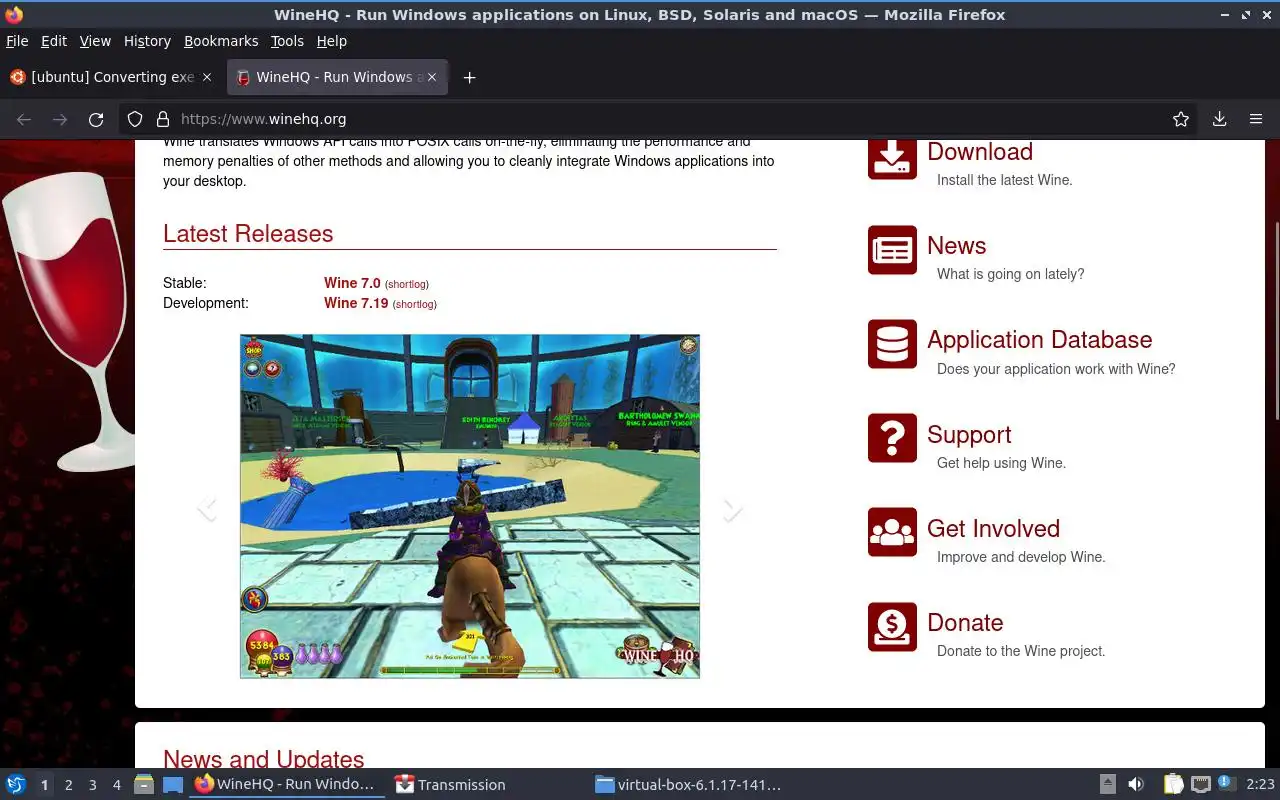
Task: Switch to virtual desktop 4
Action: [117, 785]
